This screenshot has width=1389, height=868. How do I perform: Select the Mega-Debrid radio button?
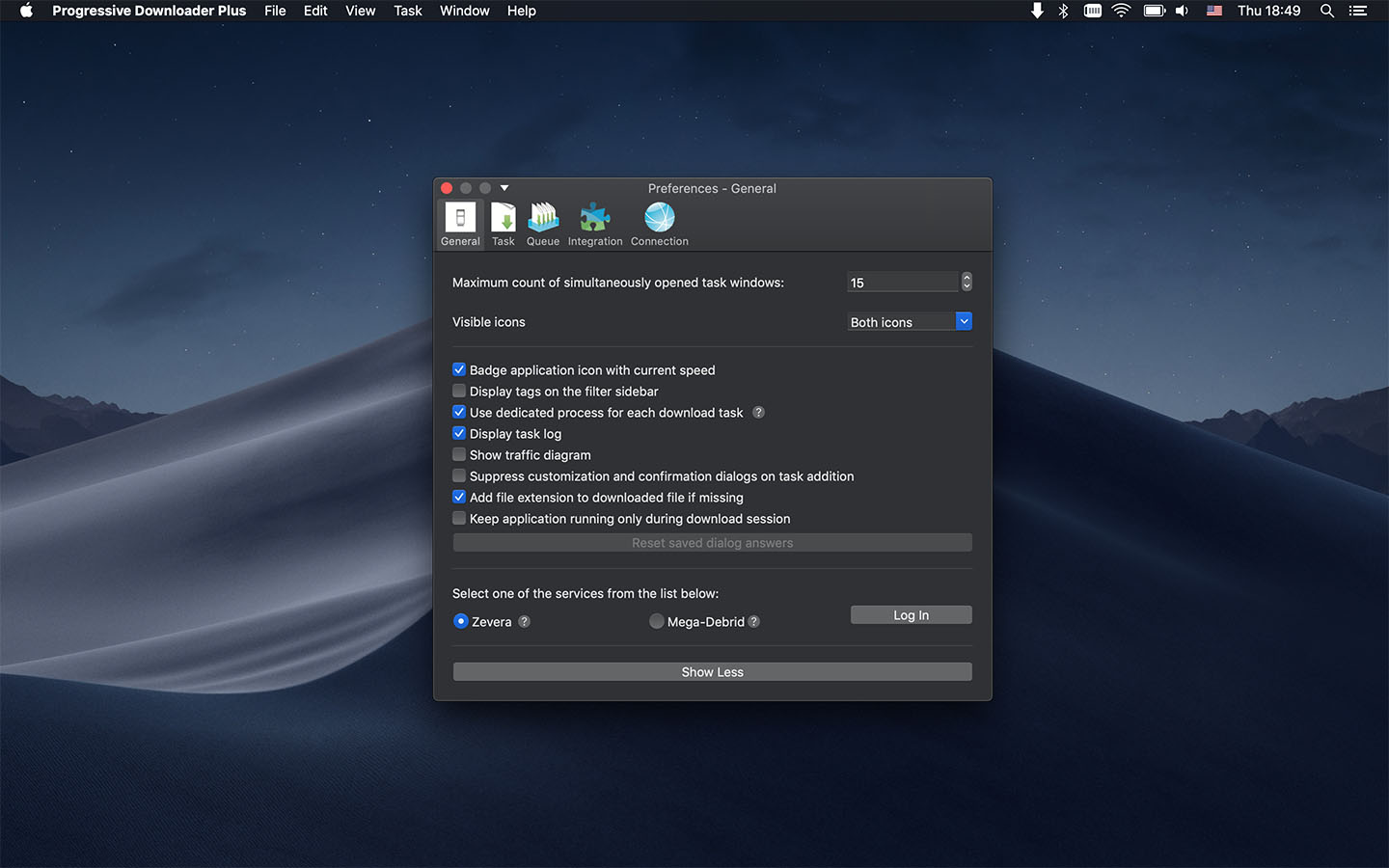point(656,622)
